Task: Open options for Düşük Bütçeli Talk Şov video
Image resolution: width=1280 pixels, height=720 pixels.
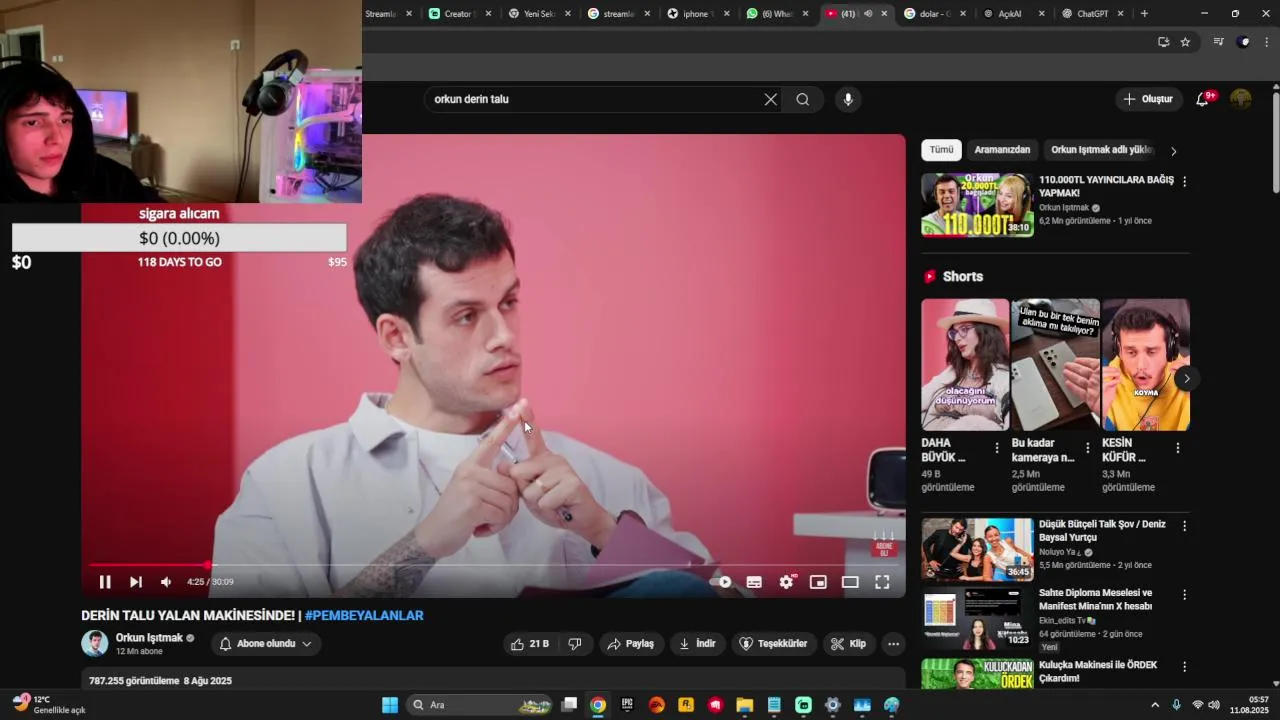Action: click(1185, 526)
